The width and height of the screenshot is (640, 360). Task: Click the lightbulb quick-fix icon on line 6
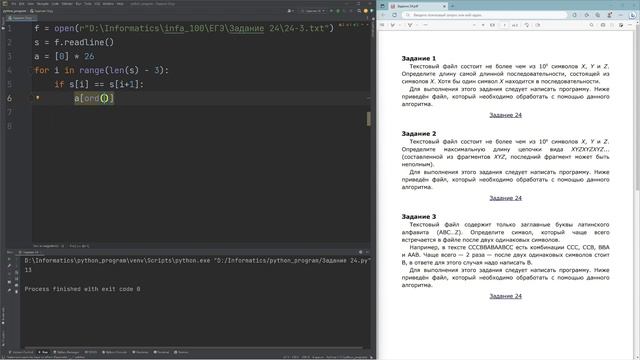38,98
